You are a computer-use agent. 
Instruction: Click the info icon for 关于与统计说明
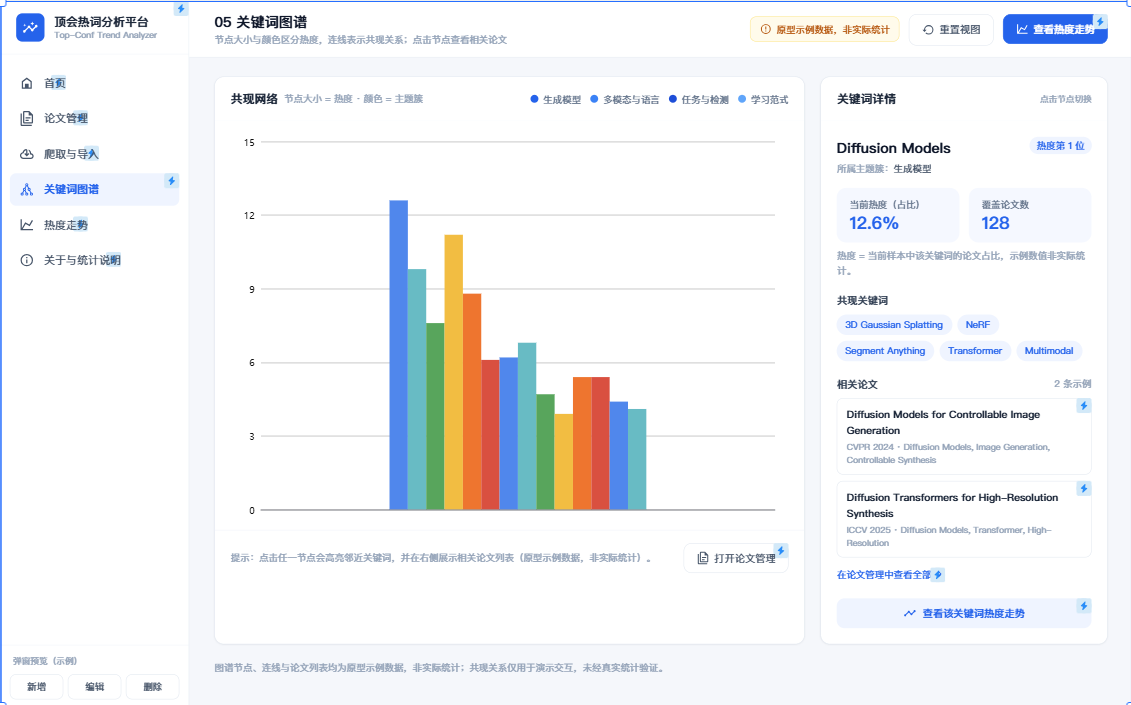click(27, 260)
